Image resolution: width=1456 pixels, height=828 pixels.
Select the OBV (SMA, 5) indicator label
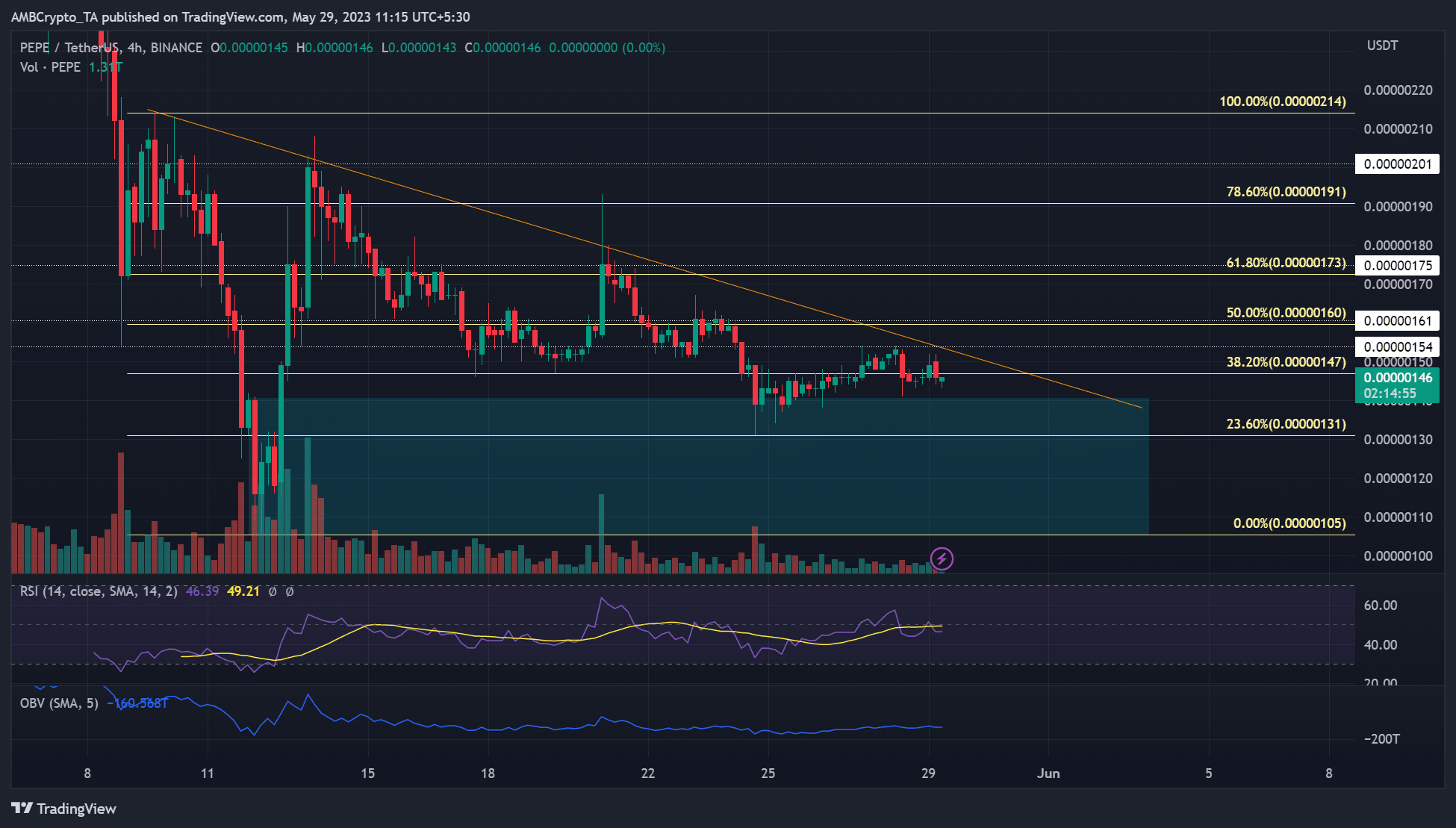[x=59, y=703]
